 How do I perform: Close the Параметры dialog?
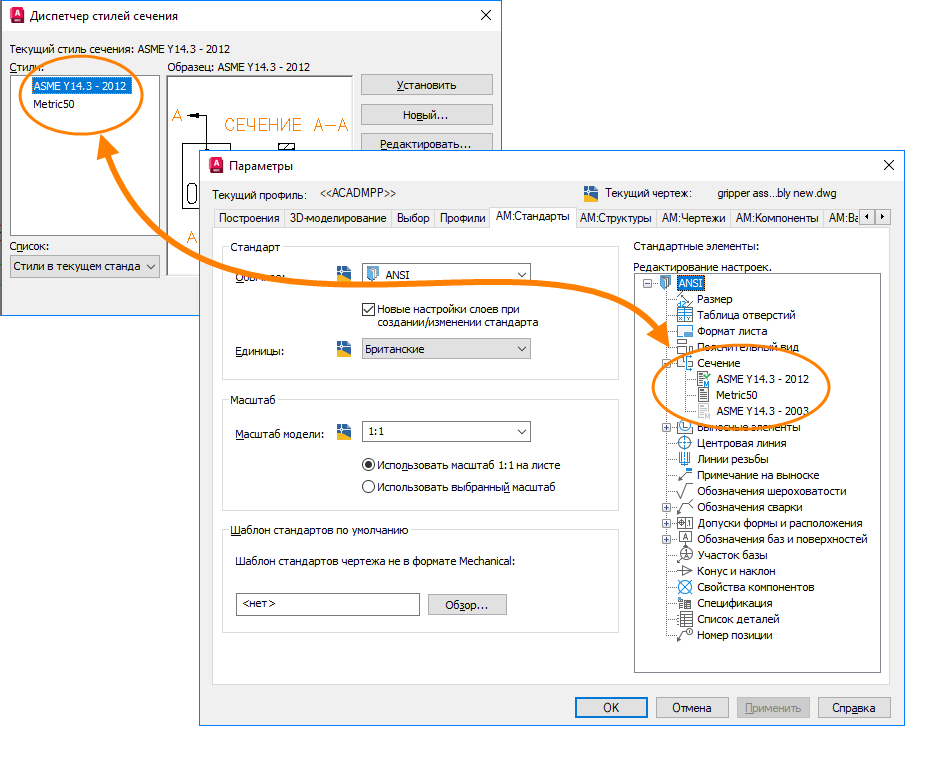[x=889, y=166]
